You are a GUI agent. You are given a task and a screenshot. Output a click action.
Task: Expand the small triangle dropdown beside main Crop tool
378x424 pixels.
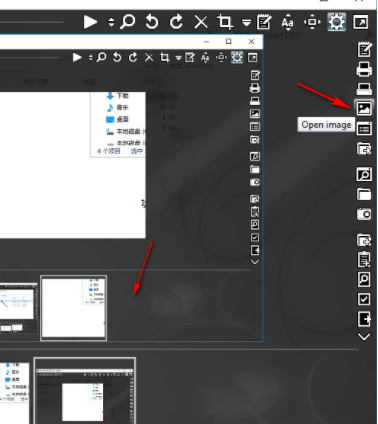246,23
